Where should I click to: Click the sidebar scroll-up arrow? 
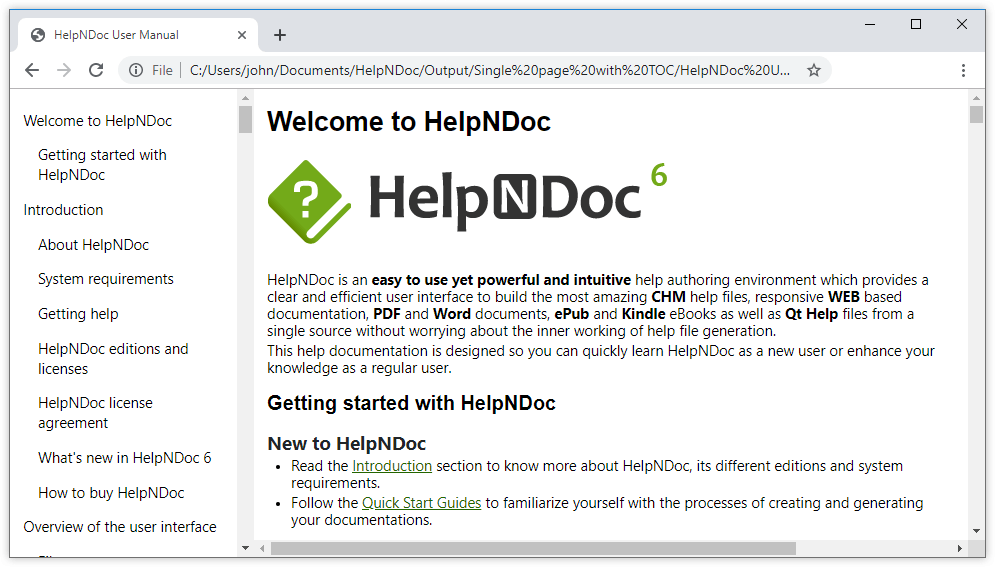245,98
